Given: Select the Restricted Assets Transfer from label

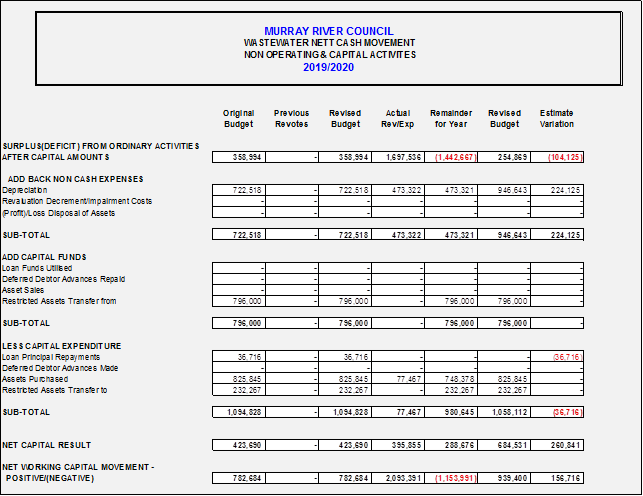Looking at the screenshot, I should click(x=59, y=301).
